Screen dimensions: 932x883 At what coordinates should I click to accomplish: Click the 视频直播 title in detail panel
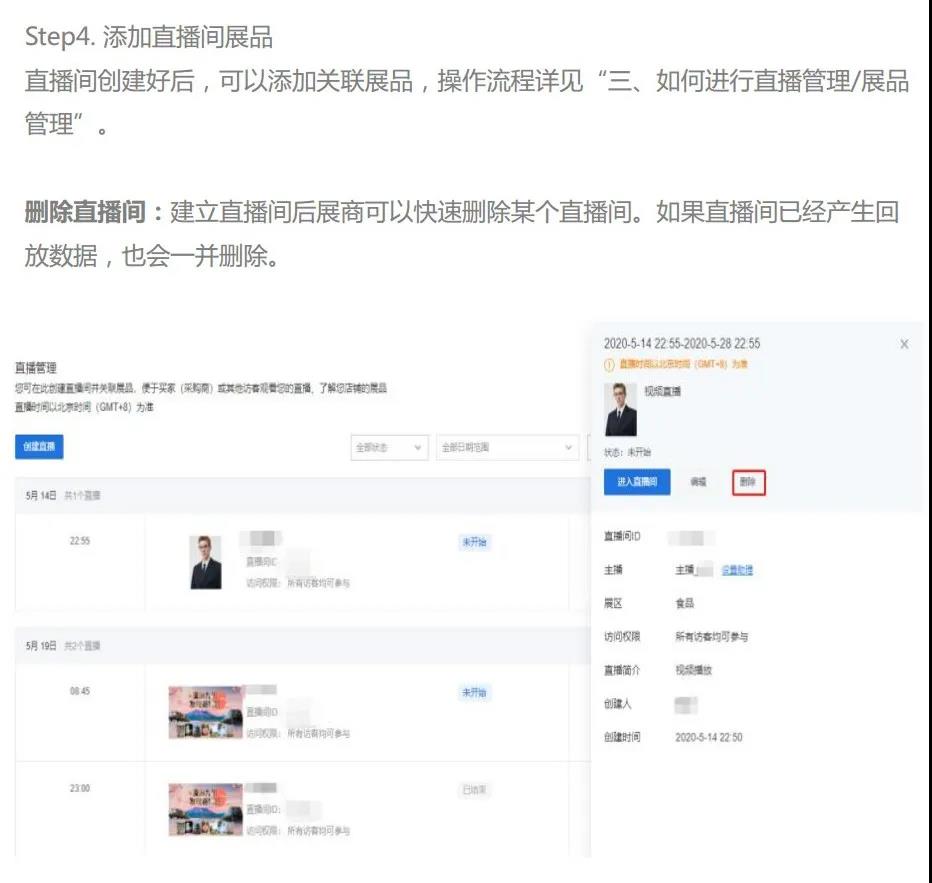(662, 392)
